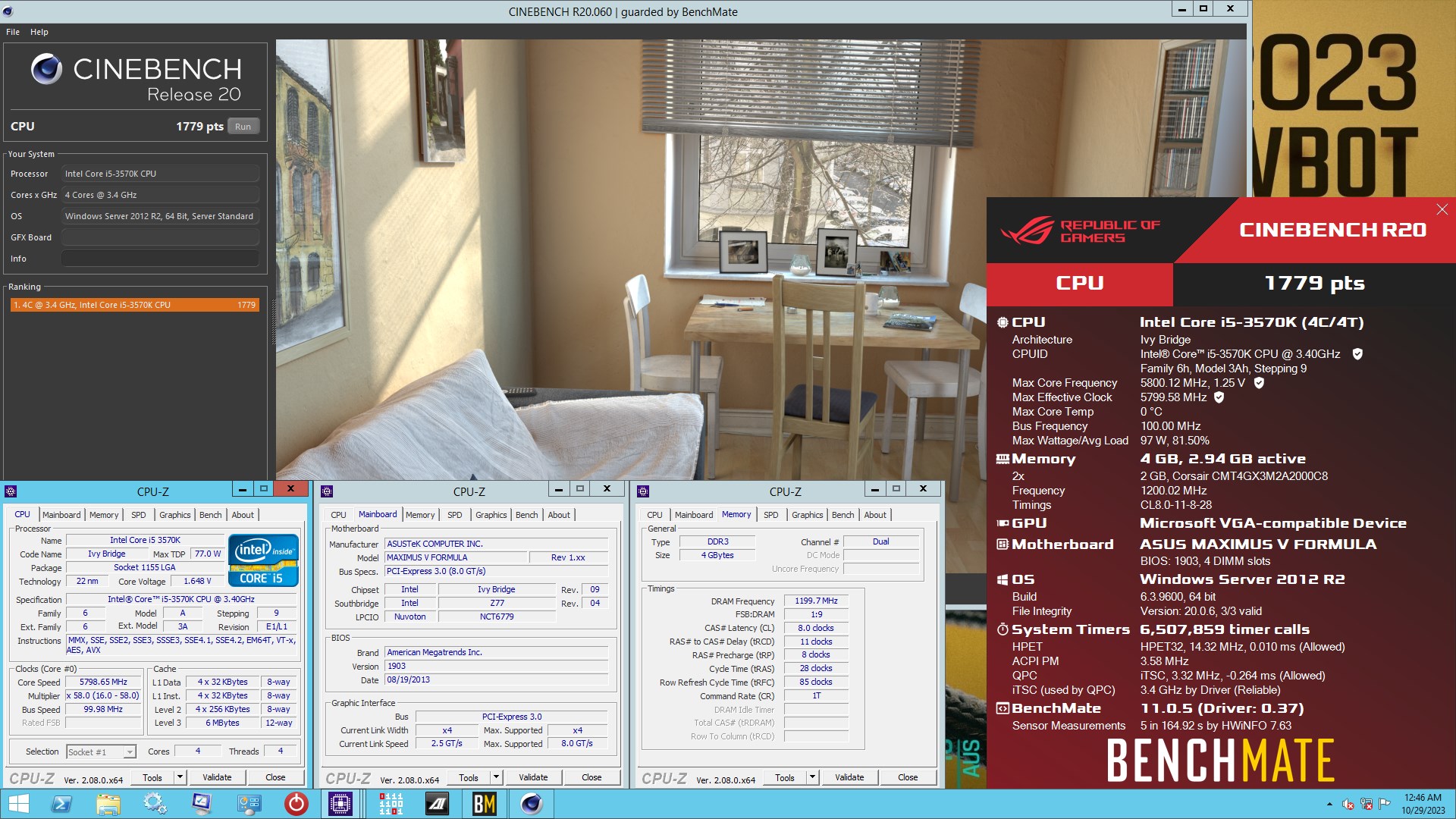Click the Southbridge chipset value Z77
This screenshot has height=819, width=1456.
coord(497,604)
